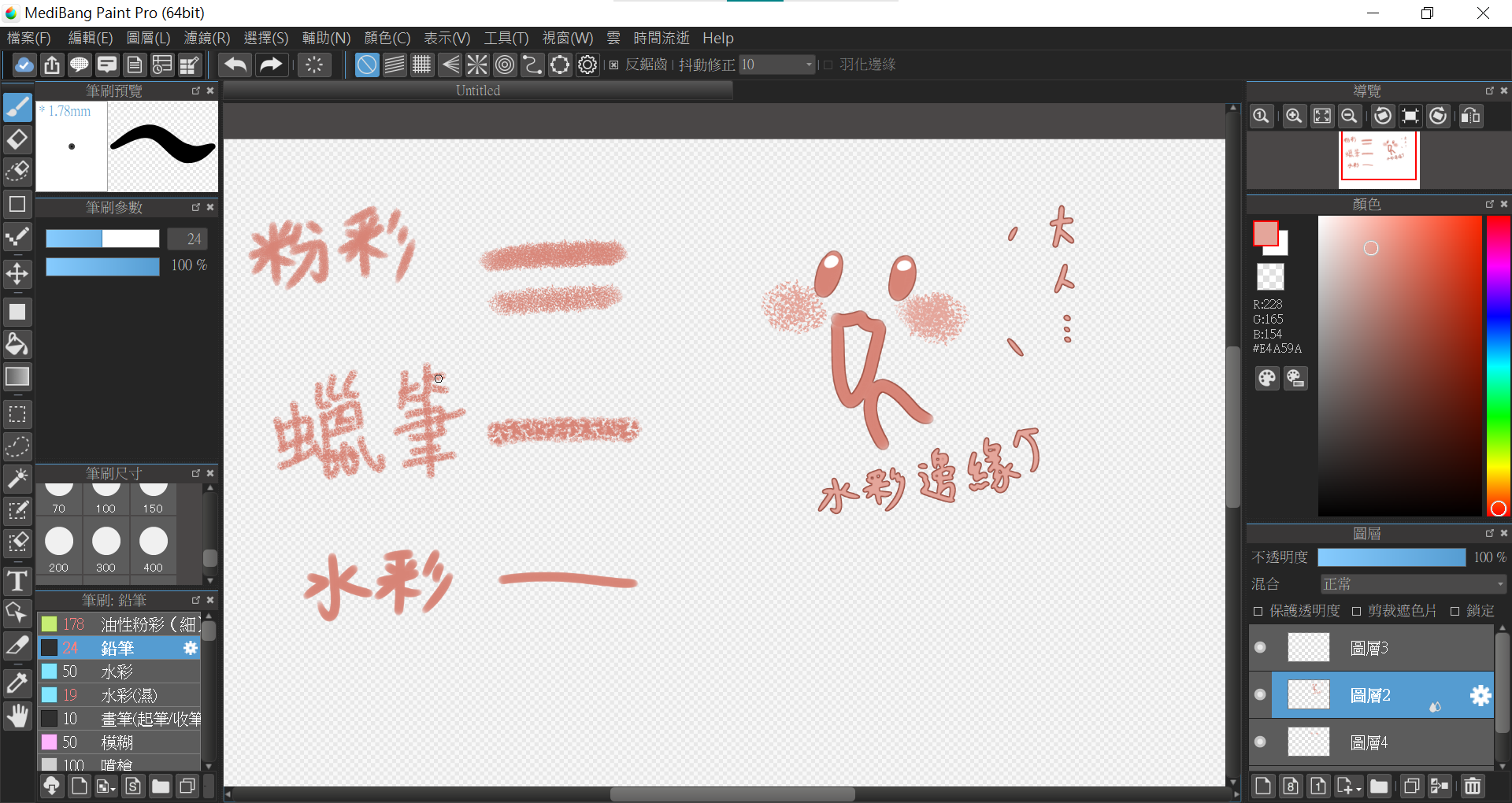This screenshot has height=803, width=1512.
Task: Select the Hand pan tool
Action: click(x=17, y=716)
